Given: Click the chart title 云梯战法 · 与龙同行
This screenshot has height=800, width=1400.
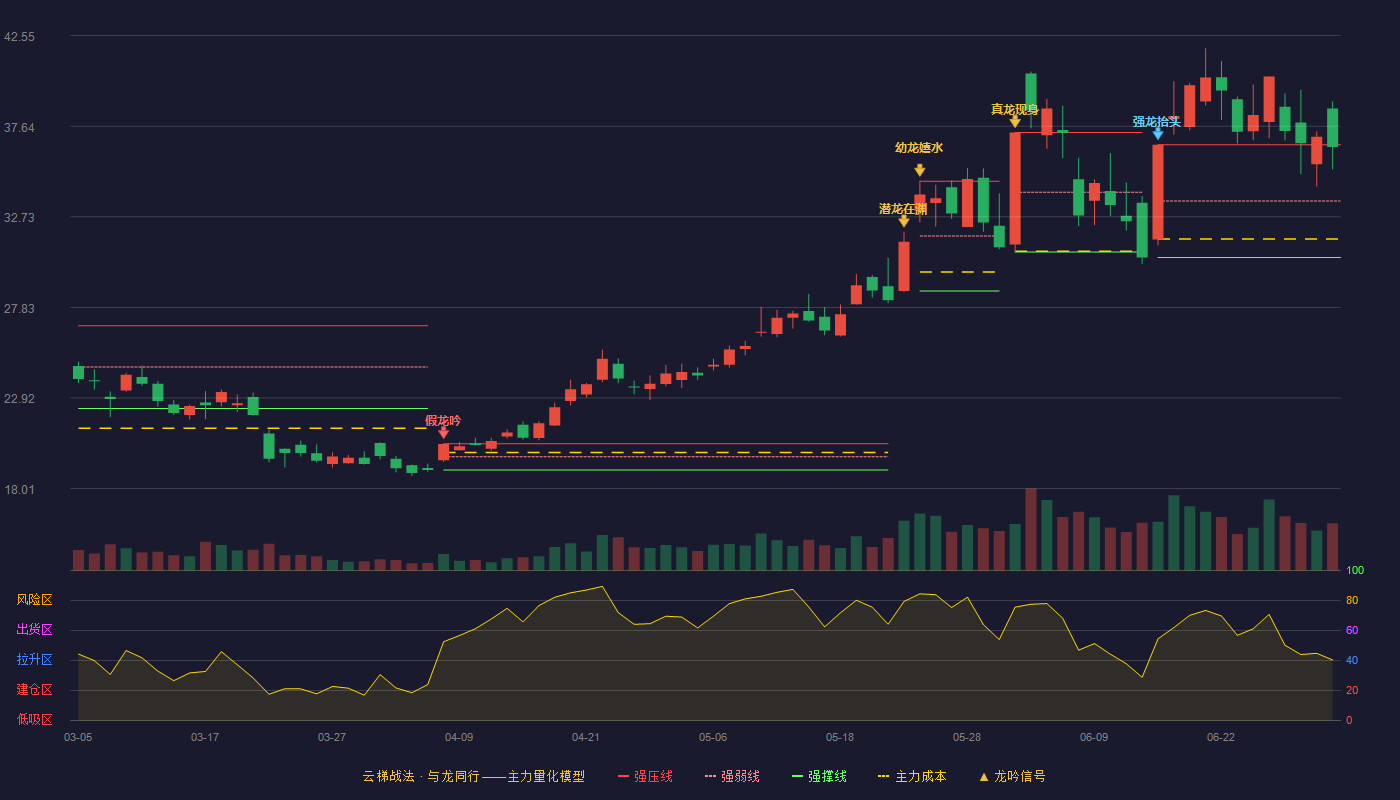Looking at the screenshot, I should [x=420, y=776].
